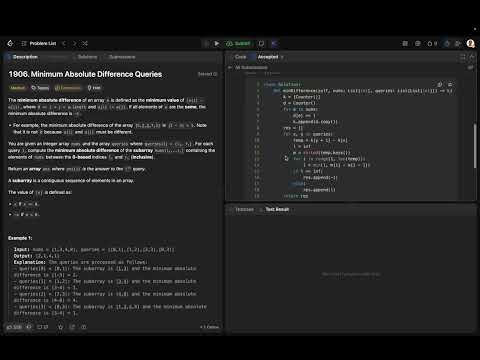Open the help icon in footer
This screenshot has height=360, width=480.
tap(84, 327)
